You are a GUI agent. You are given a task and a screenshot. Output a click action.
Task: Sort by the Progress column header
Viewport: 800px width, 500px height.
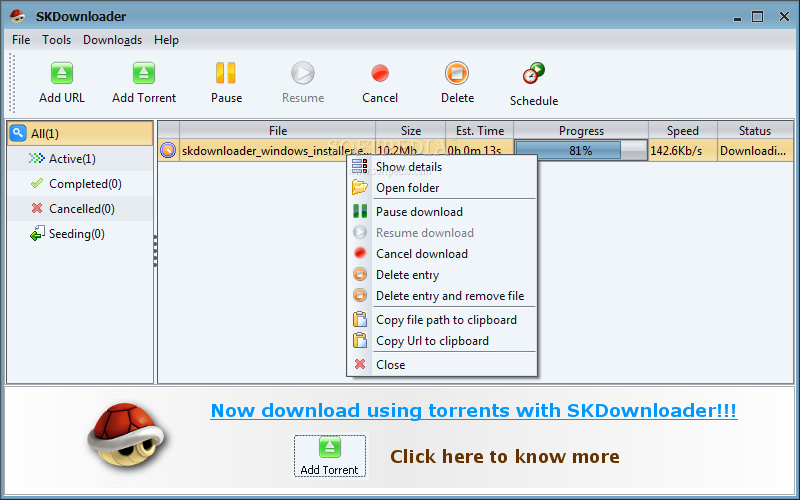click(x=581, y=131)
